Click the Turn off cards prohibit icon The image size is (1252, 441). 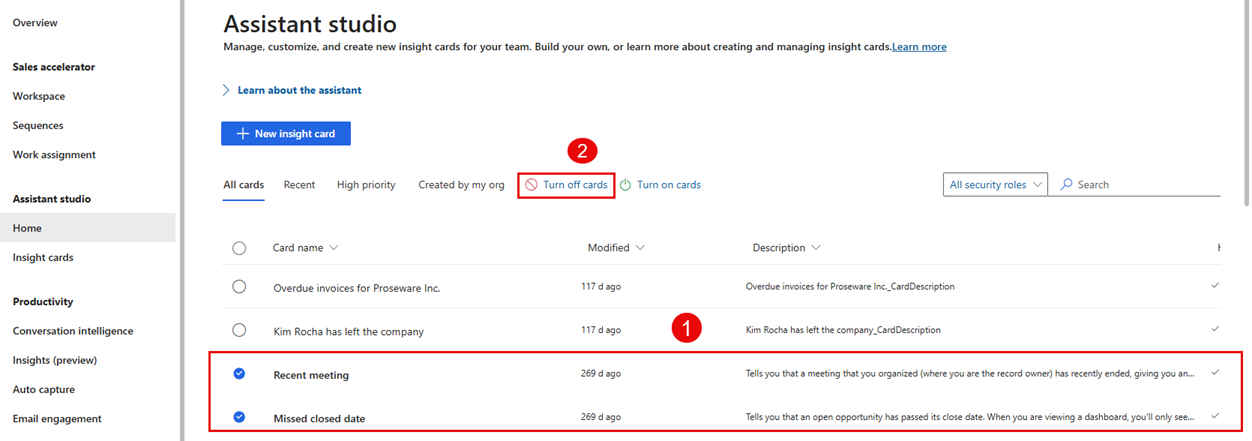coord(532,185)
